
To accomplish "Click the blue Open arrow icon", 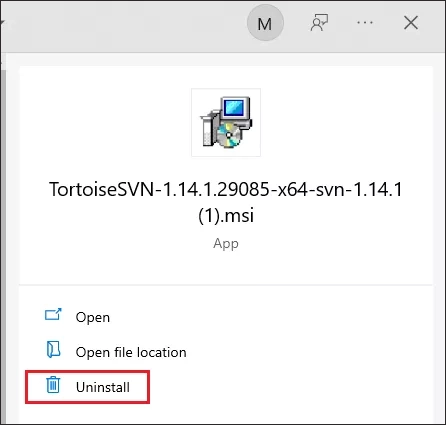I will (53, 314).
